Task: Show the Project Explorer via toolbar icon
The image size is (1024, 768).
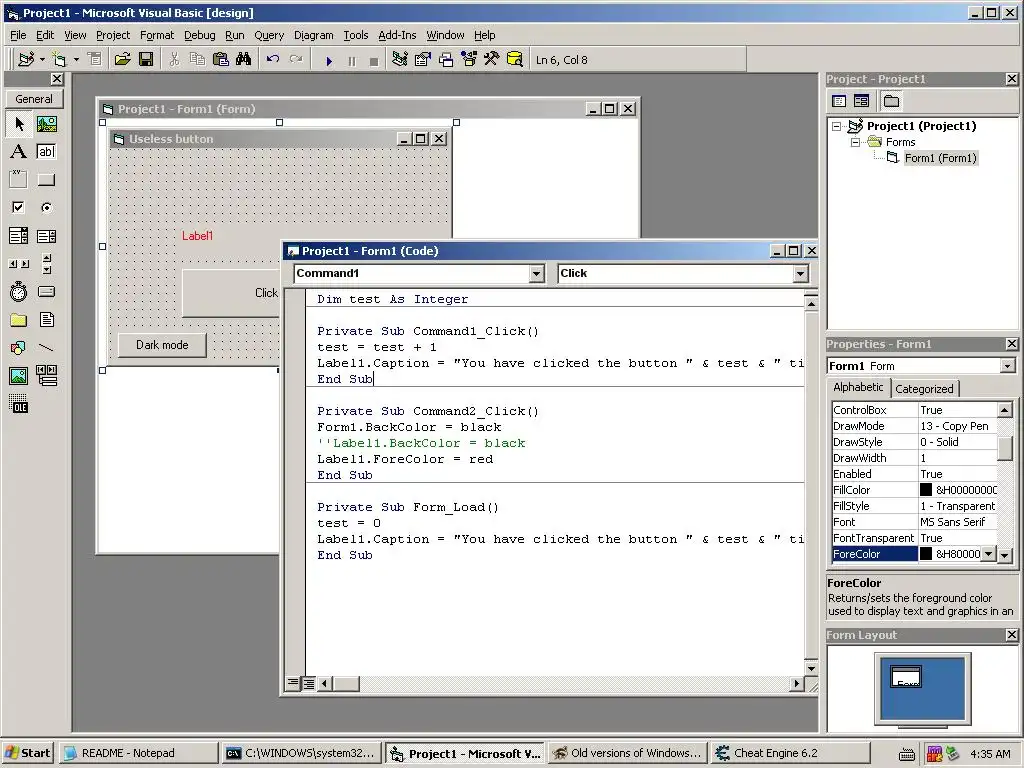Action: (400, 59)
